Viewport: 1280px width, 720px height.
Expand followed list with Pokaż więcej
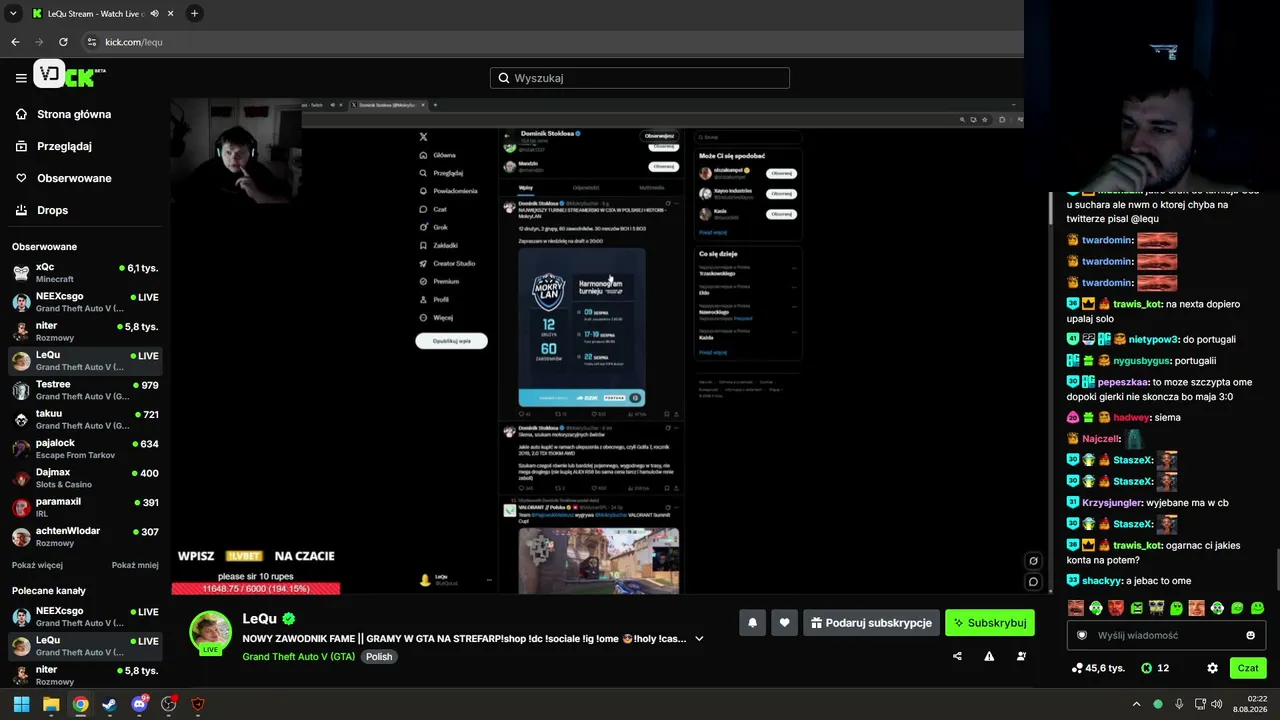click(37, 565)
